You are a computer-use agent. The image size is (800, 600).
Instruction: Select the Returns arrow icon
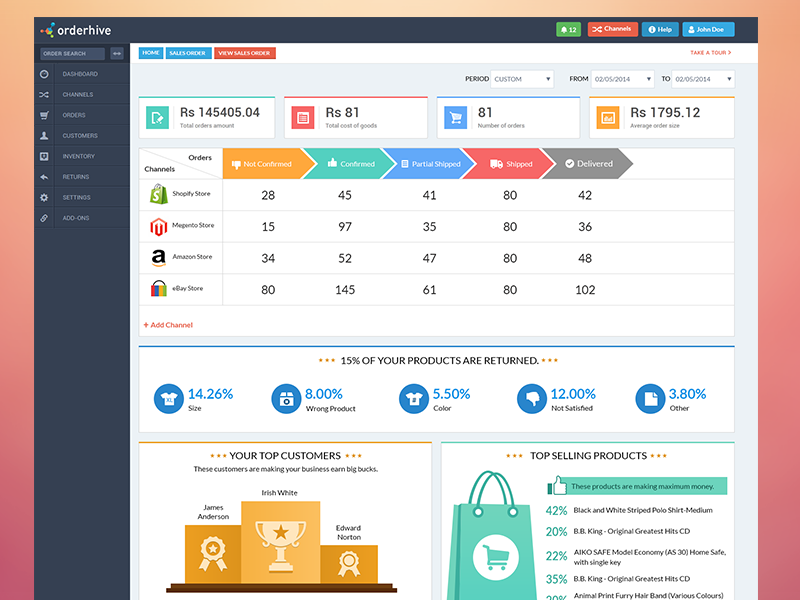[x=44, y=177]
